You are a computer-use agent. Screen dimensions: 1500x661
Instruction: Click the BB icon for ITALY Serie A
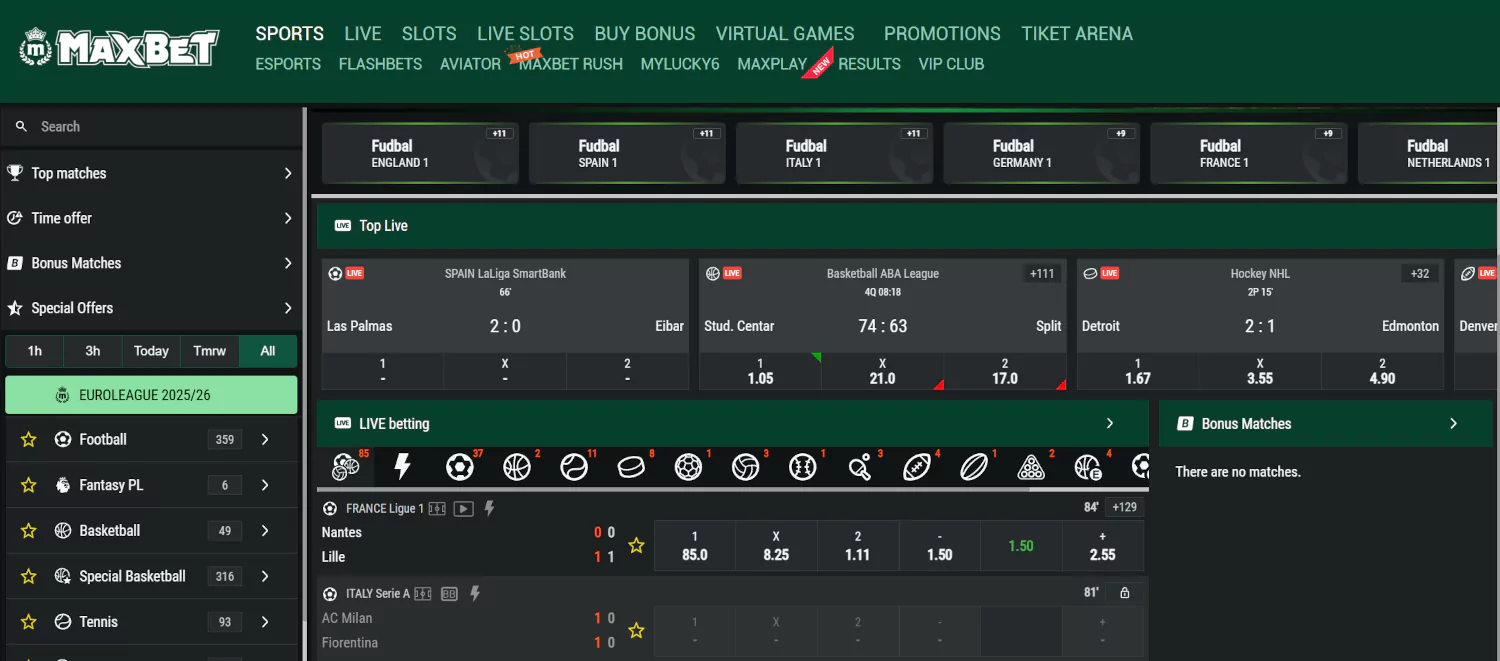[x=449, y=594]
